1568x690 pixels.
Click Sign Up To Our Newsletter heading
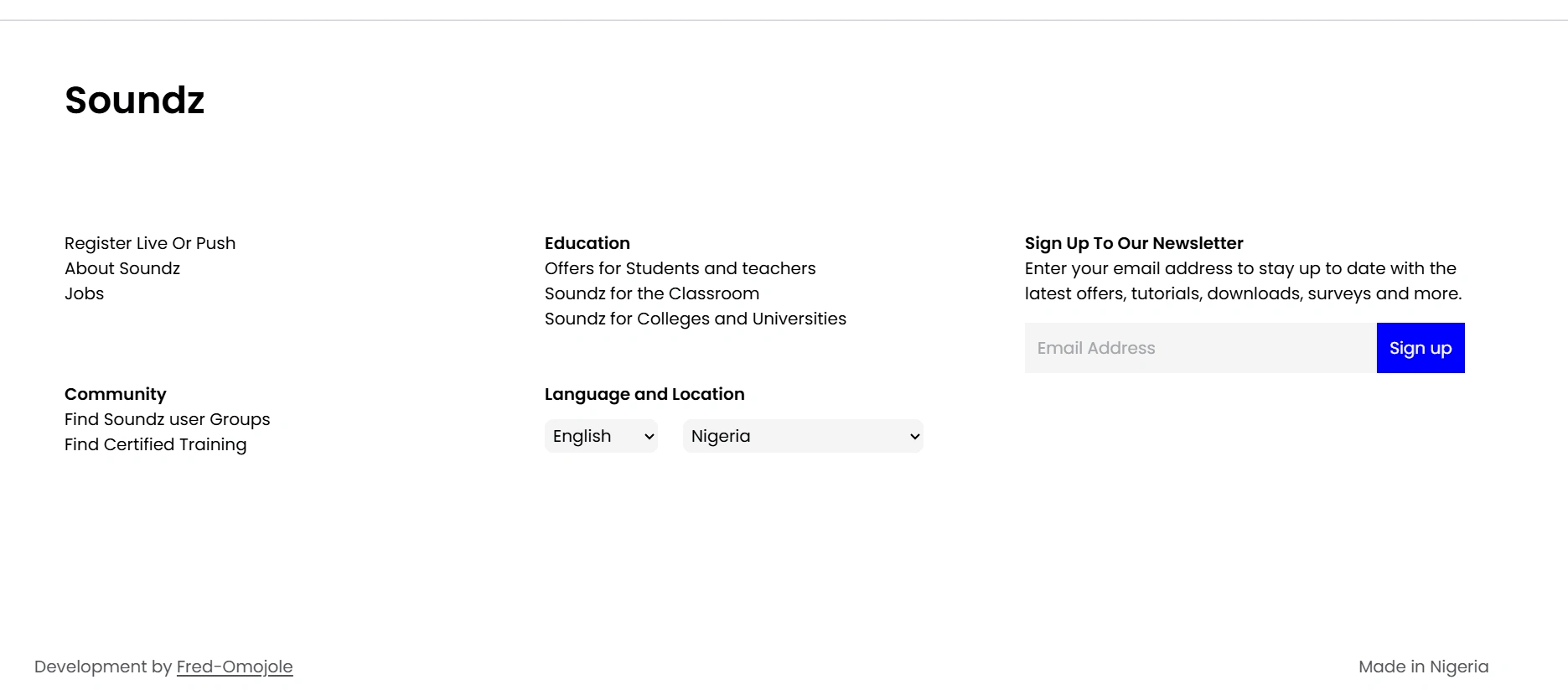1134,243
